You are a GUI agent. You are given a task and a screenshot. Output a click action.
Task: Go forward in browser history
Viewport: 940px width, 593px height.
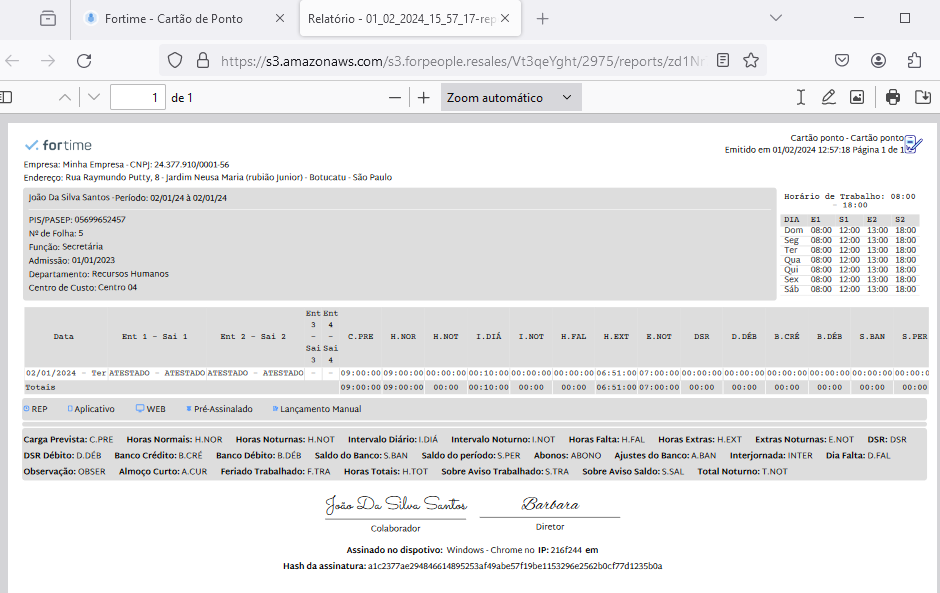(48, 61)
